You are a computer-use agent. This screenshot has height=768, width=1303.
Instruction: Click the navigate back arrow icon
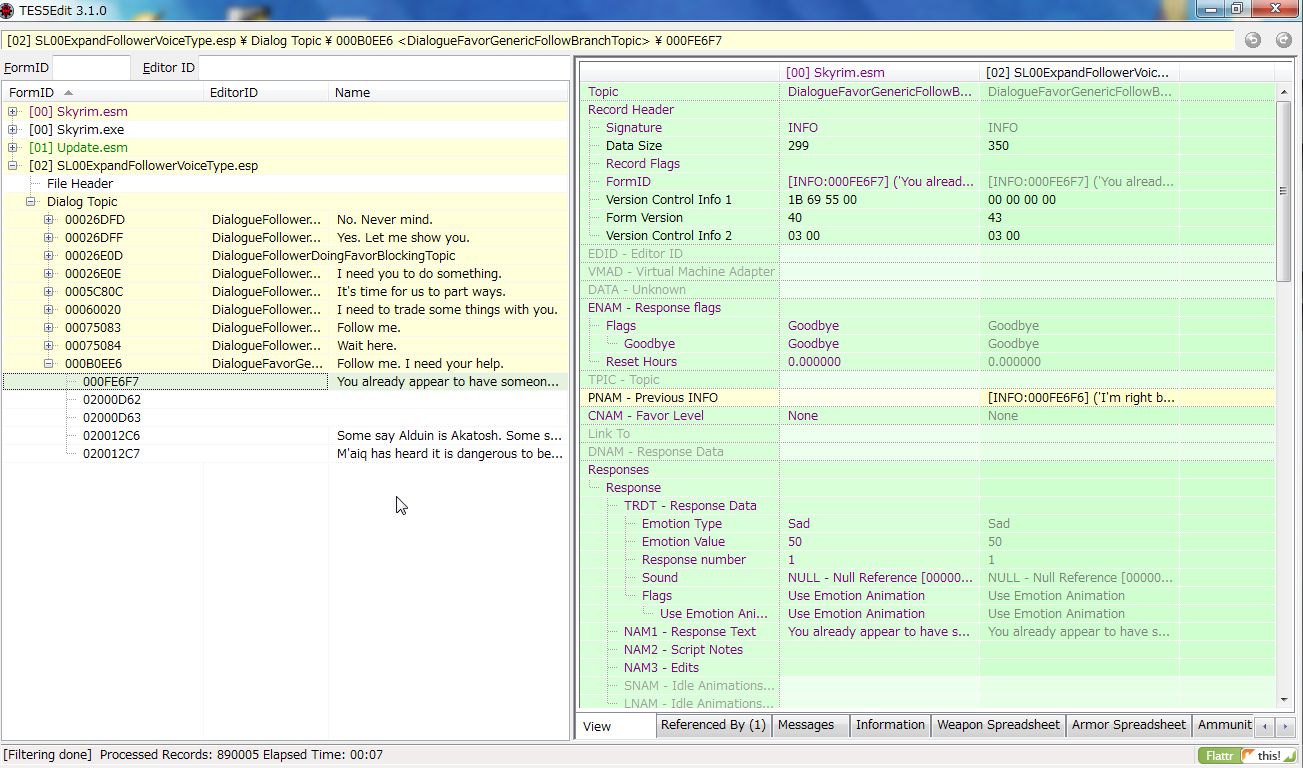pos(1252,40)
